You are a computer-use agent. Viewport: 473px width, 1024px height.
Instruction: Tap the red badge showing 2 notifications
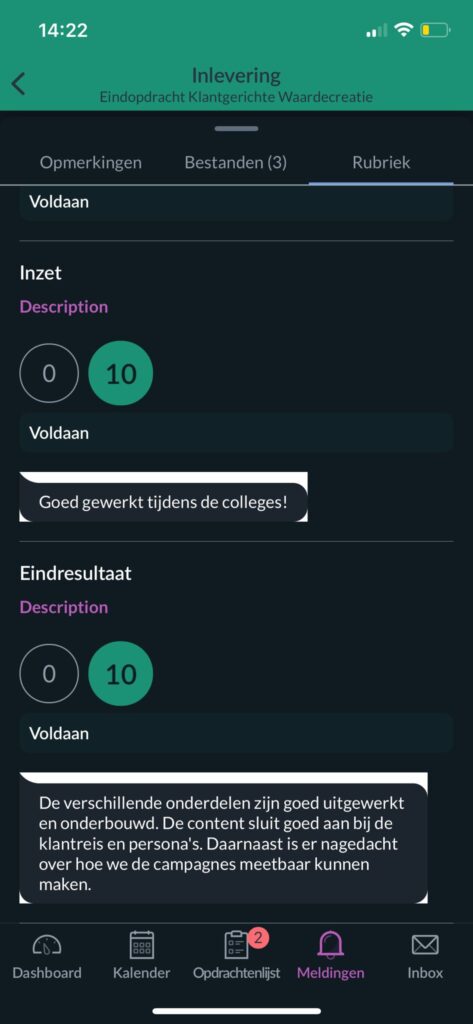tap(259, 938)
